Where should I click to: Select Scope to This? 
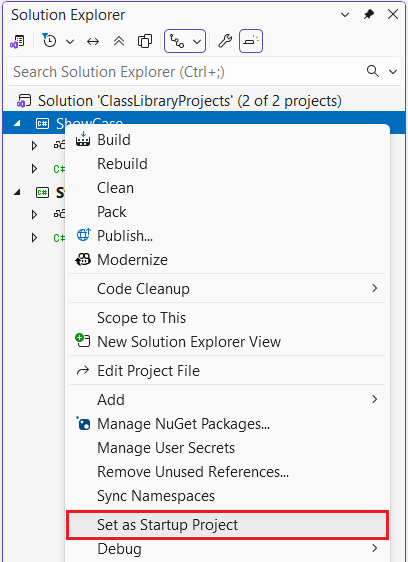[228, 318]
